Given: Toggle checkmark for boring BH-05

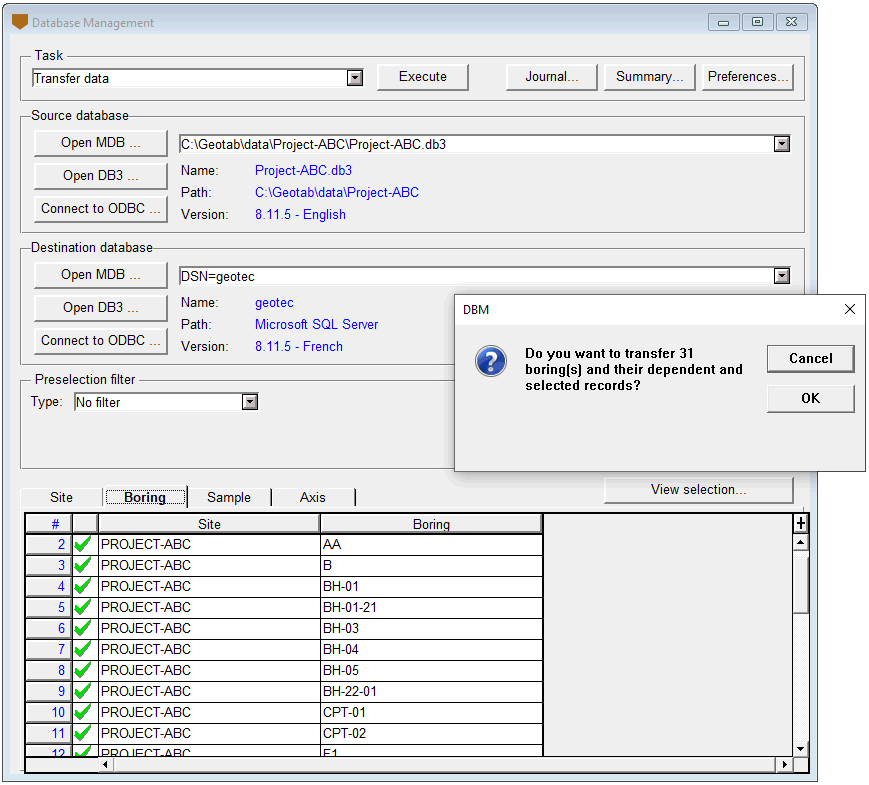Looking at the screenshot, I should coord(84,670).
